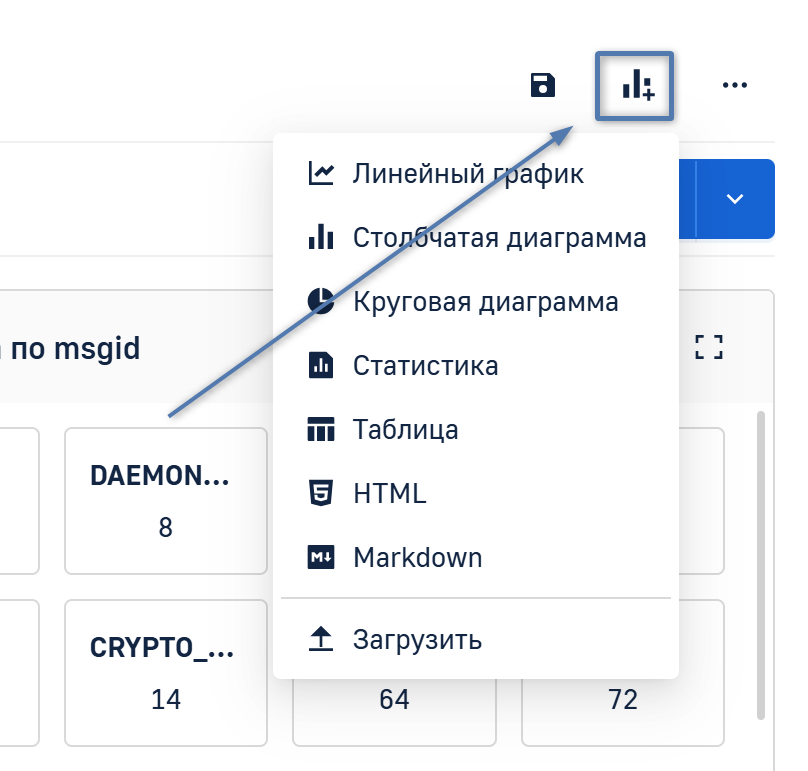Choose Столбчатая диаграмма menu item
The width and height of the screenshot is (808, 771).
click(x=499, y=238)
